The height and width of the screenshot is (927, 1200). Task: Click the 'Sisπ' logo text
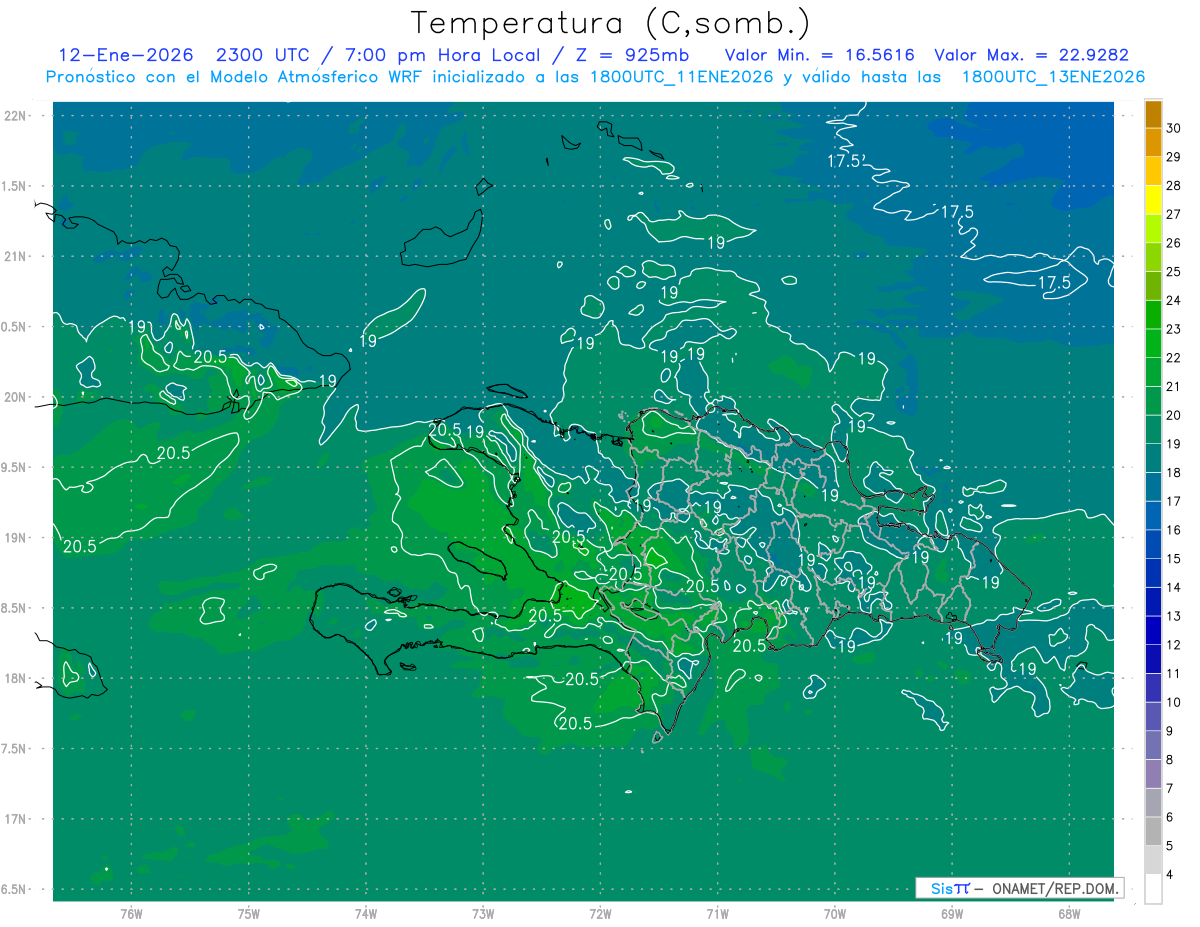950,888
